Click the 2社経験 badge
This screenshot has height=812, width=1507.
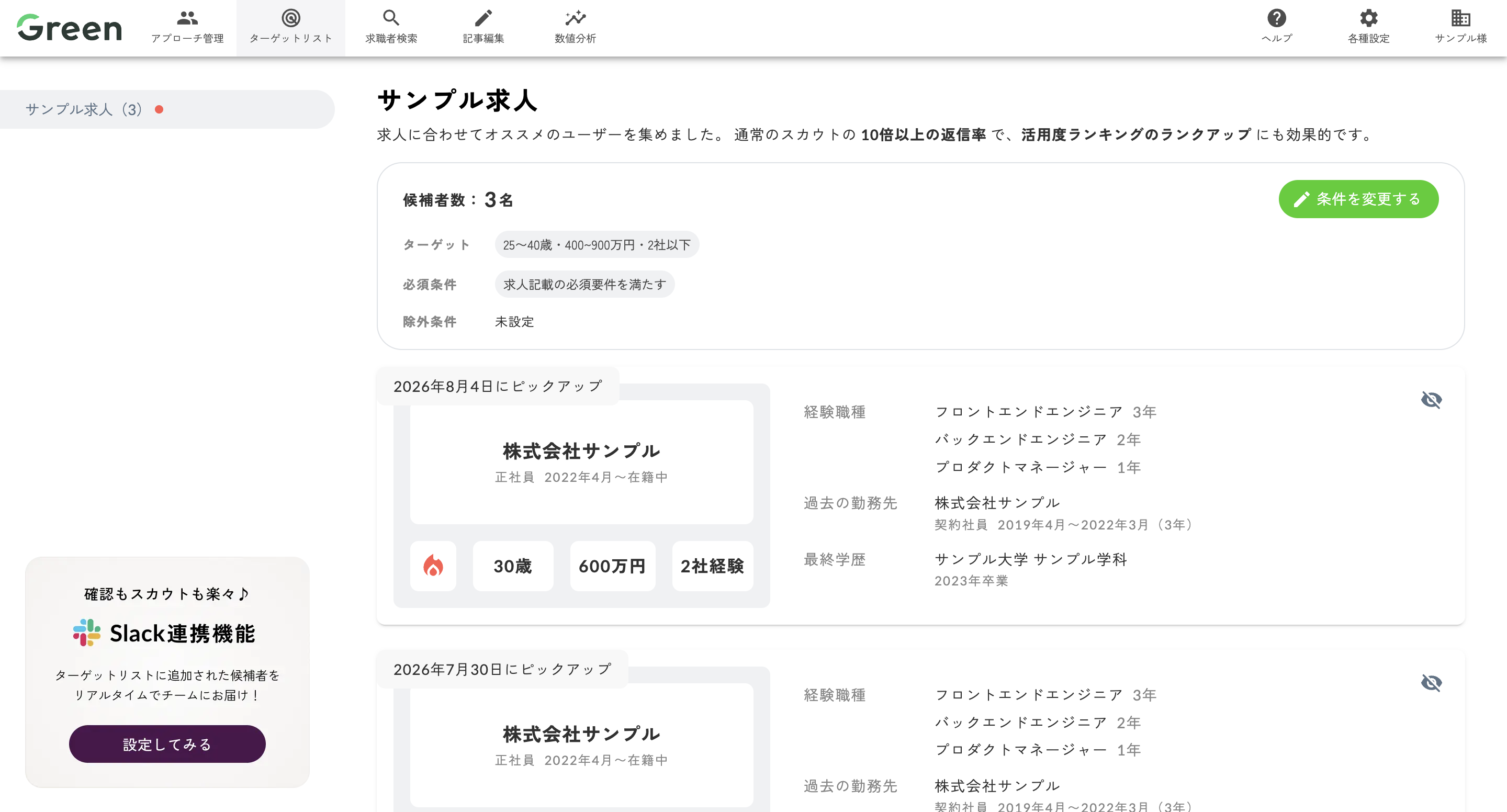[x=712, y=566]
